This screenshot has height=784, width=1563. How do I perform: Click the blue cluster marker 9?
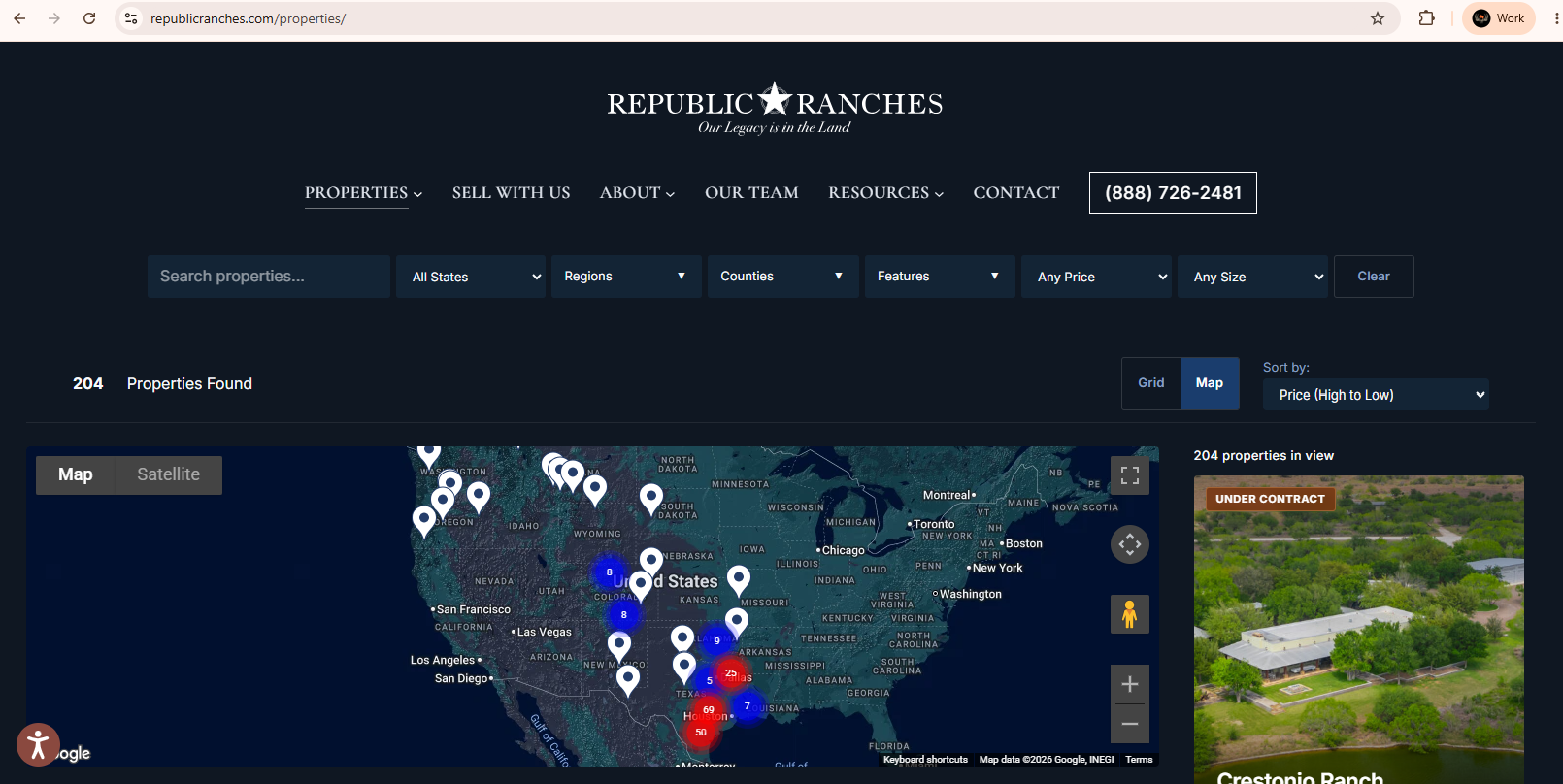(x=717, y=640)
